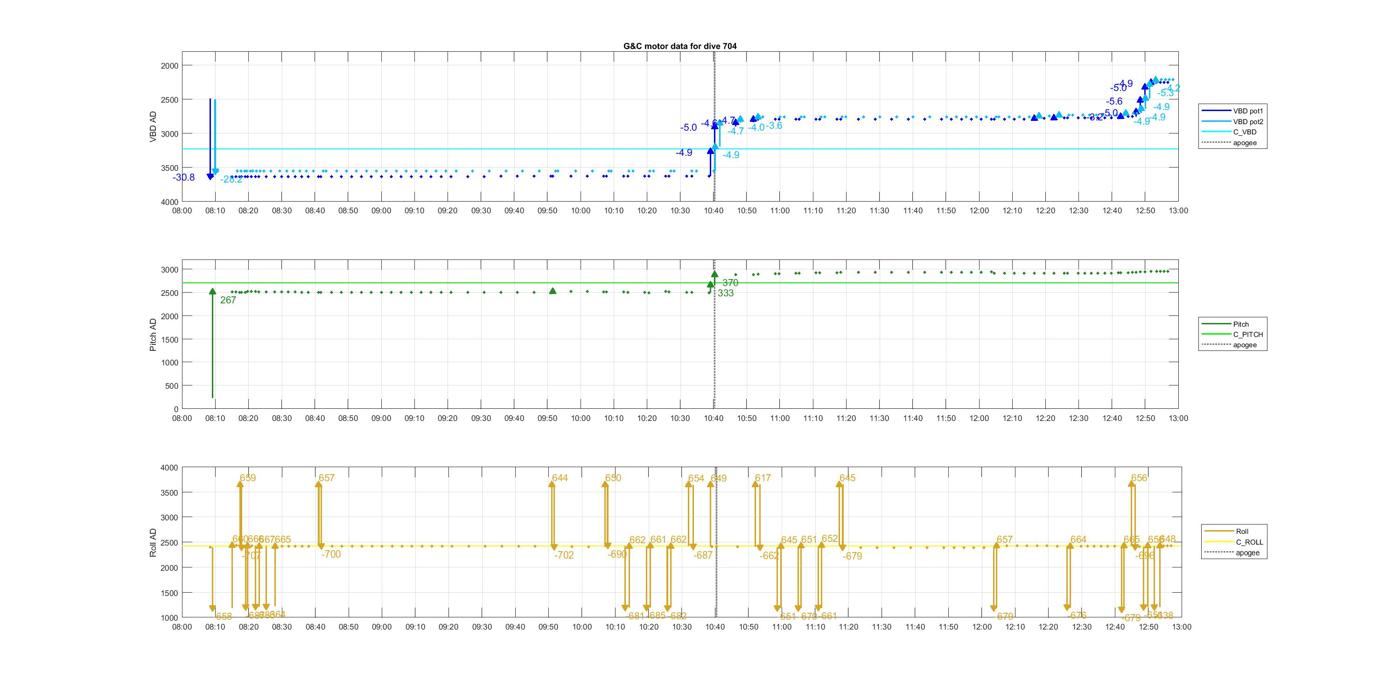This screenshot has width=1400, height=693.
Task: Click the 'VBD AD' y-axis label
Action: tap(154, 124)
